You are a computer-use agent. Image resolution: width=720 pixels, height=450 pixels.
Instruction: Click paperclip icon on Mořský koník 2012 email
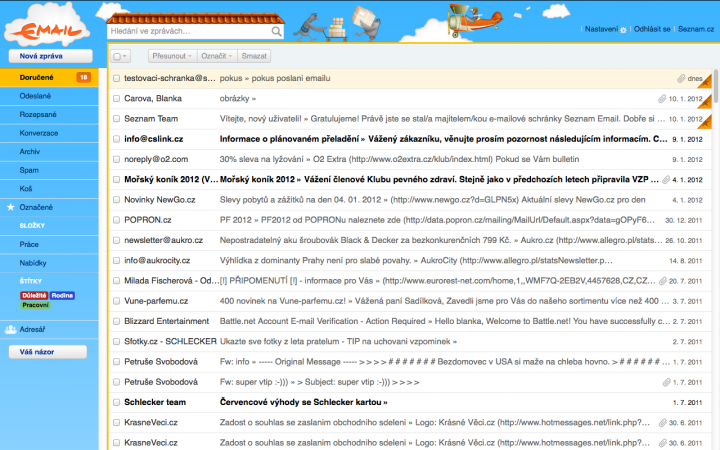coord(666,180)
